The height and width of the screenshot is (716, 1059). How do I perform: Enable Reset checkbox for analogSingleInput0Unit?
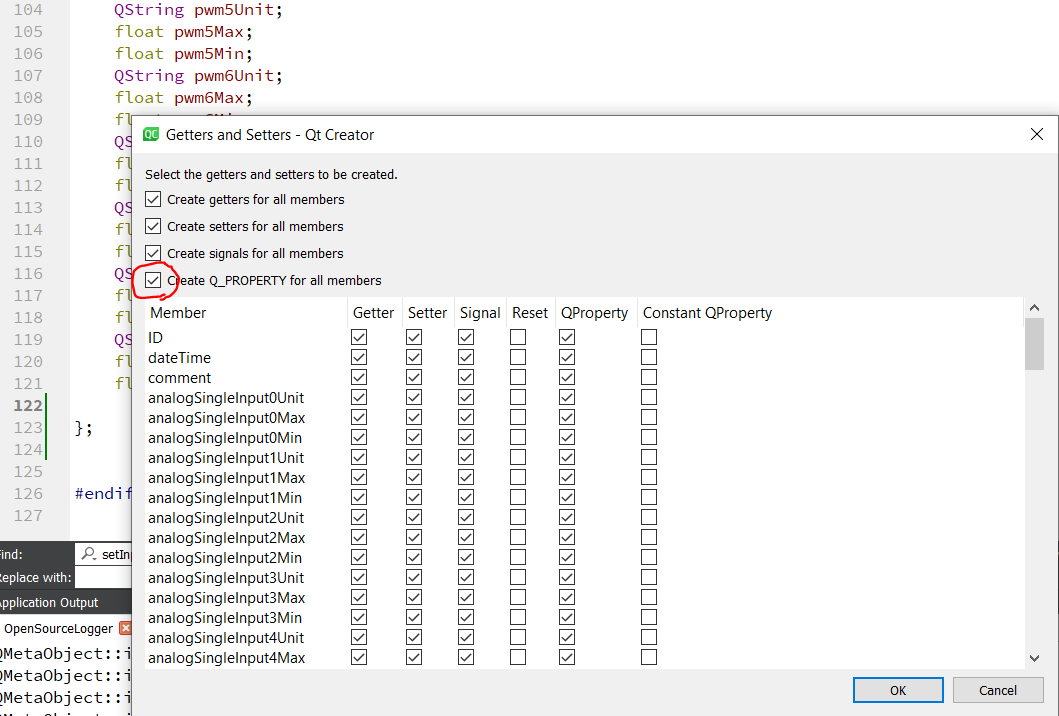(518, 397)
